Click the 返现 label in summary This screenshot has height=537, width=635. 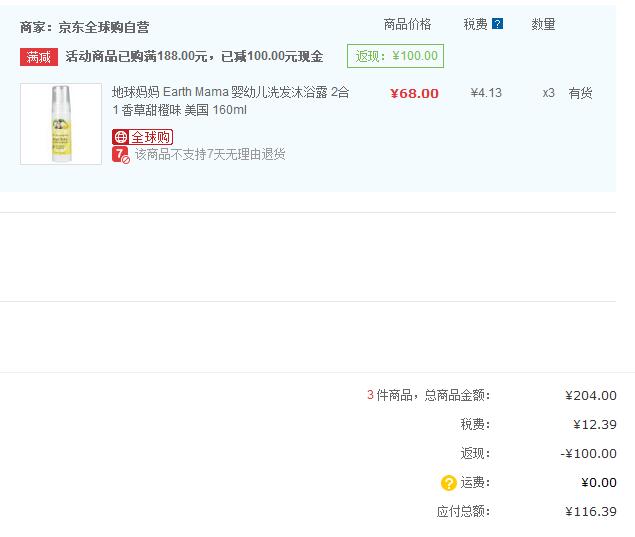pyautogui.click(x=475, y=454)
